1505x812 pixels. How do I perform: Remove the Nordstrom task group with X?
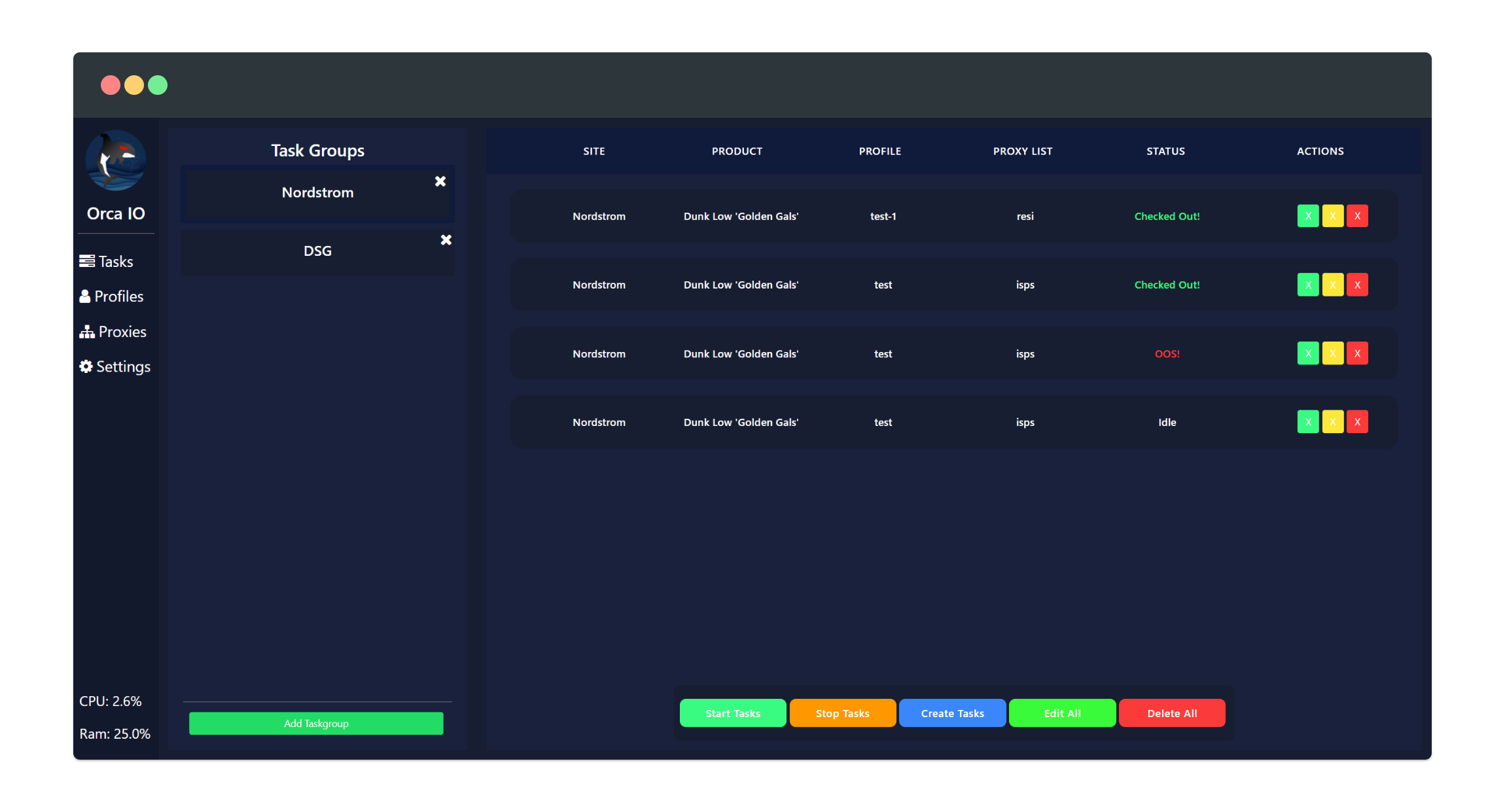tap(440, 181)
